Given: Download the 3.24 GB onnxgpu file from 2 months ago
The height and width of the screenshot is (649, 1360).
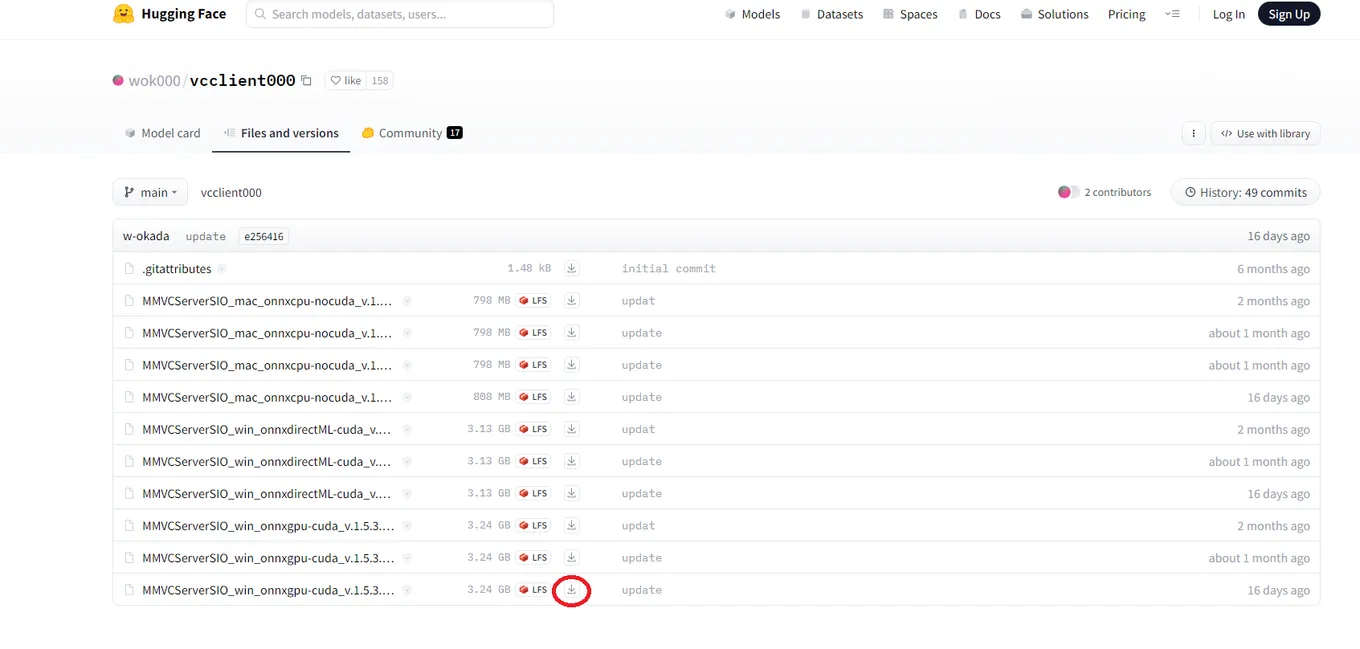Looking at the screenshot, I should [571, 525].
